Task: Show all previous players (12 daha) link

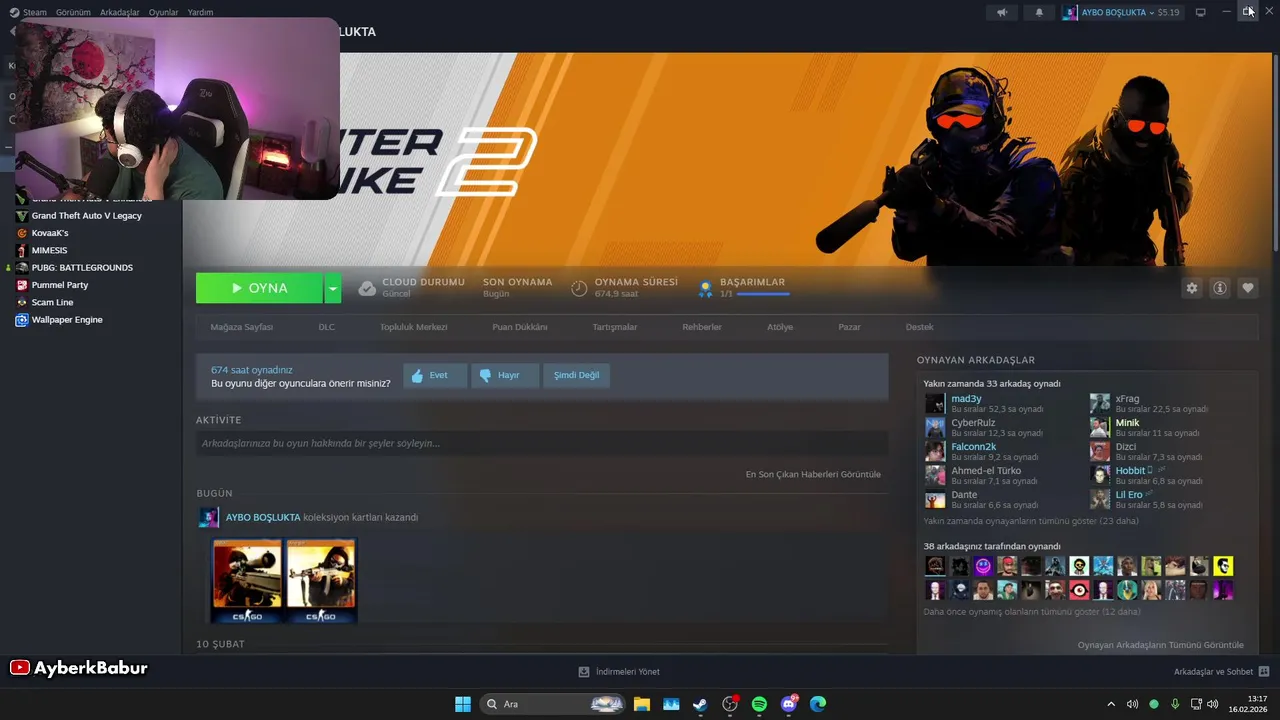Action: (1031, 611)
